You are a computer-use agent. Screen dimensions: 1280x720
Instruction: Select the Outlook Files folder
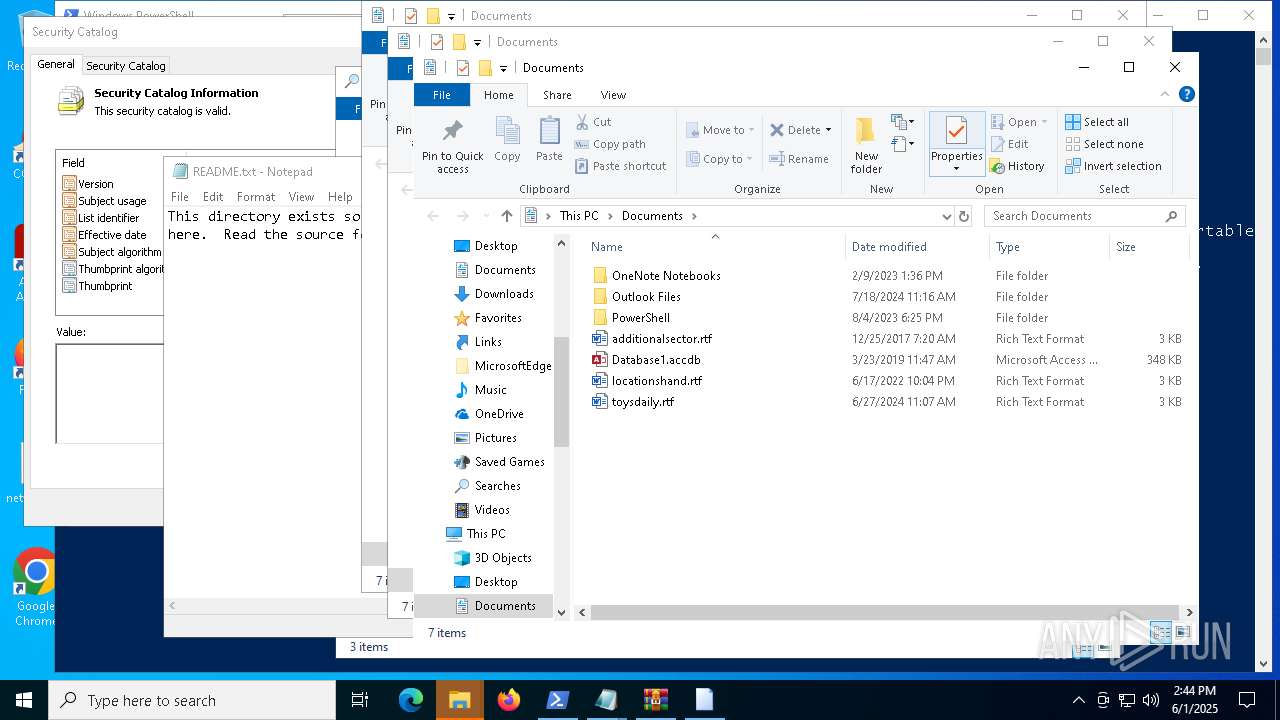(646, 297)
